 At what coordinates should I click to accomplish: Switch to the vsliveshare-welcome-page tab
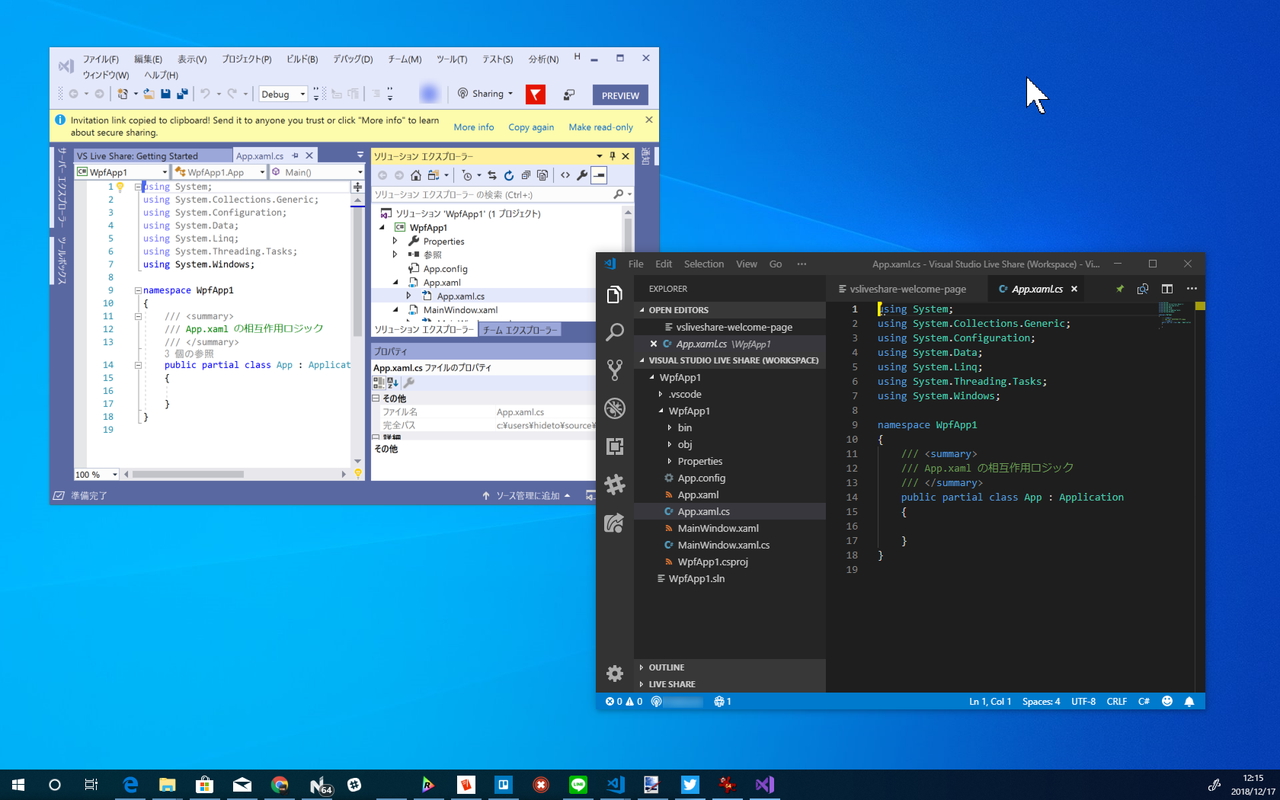click(905, 288)
